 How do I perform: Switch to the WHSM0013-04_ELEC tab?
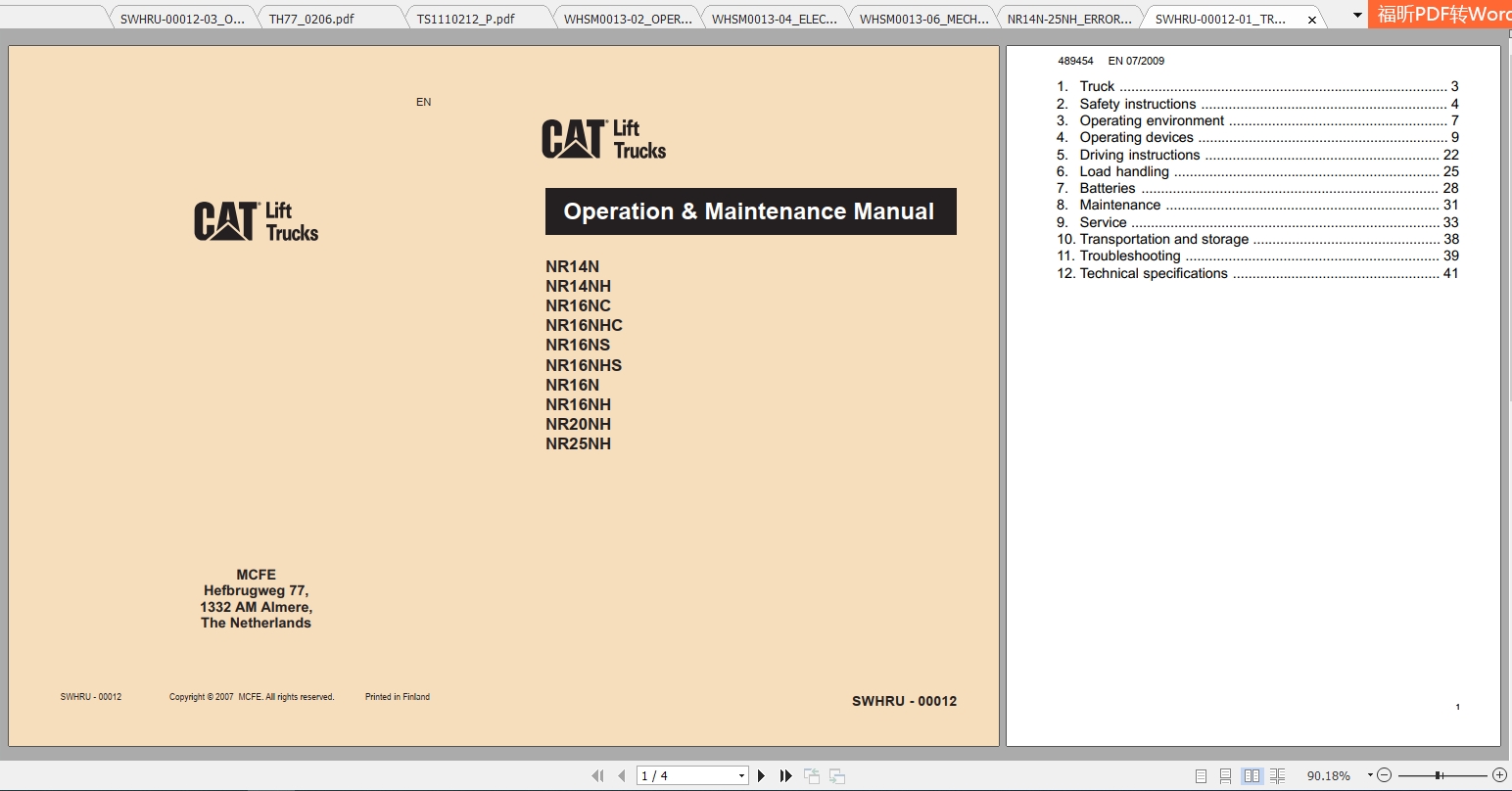point(775,19)
